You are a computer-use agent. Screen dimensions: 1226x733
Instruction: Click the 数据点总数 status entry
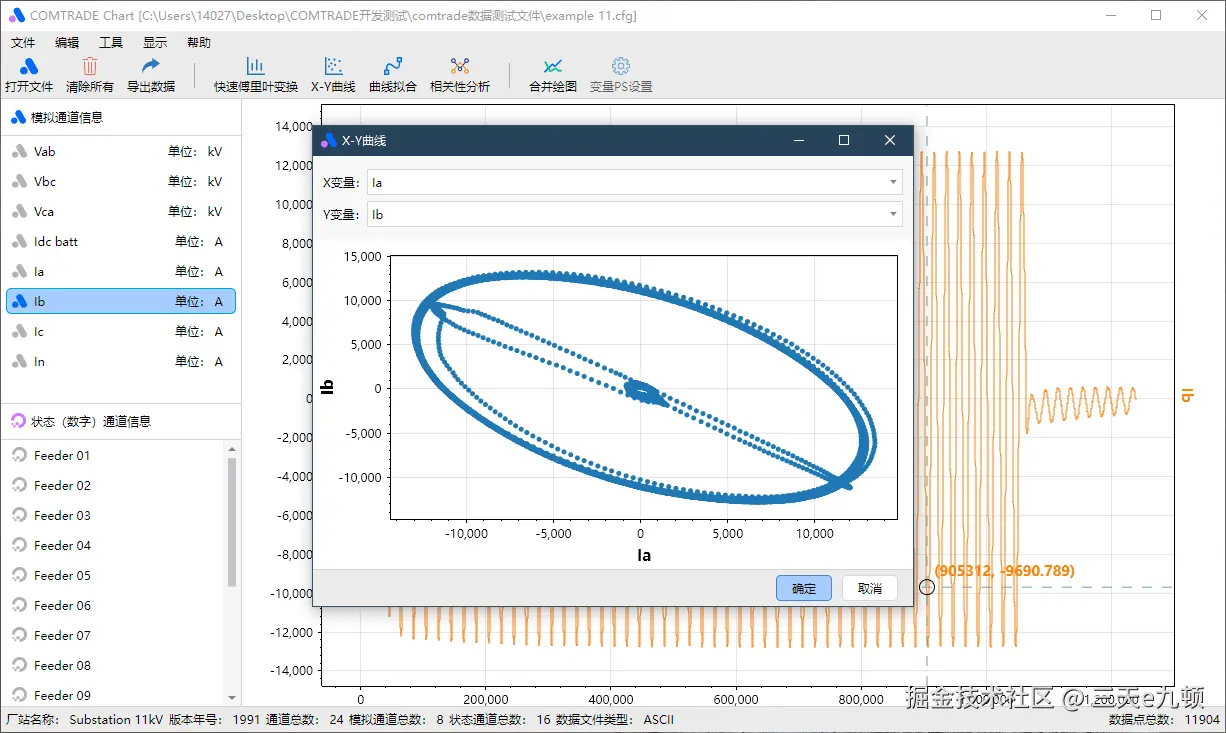pyautogui.click(x=1164, y=720)
